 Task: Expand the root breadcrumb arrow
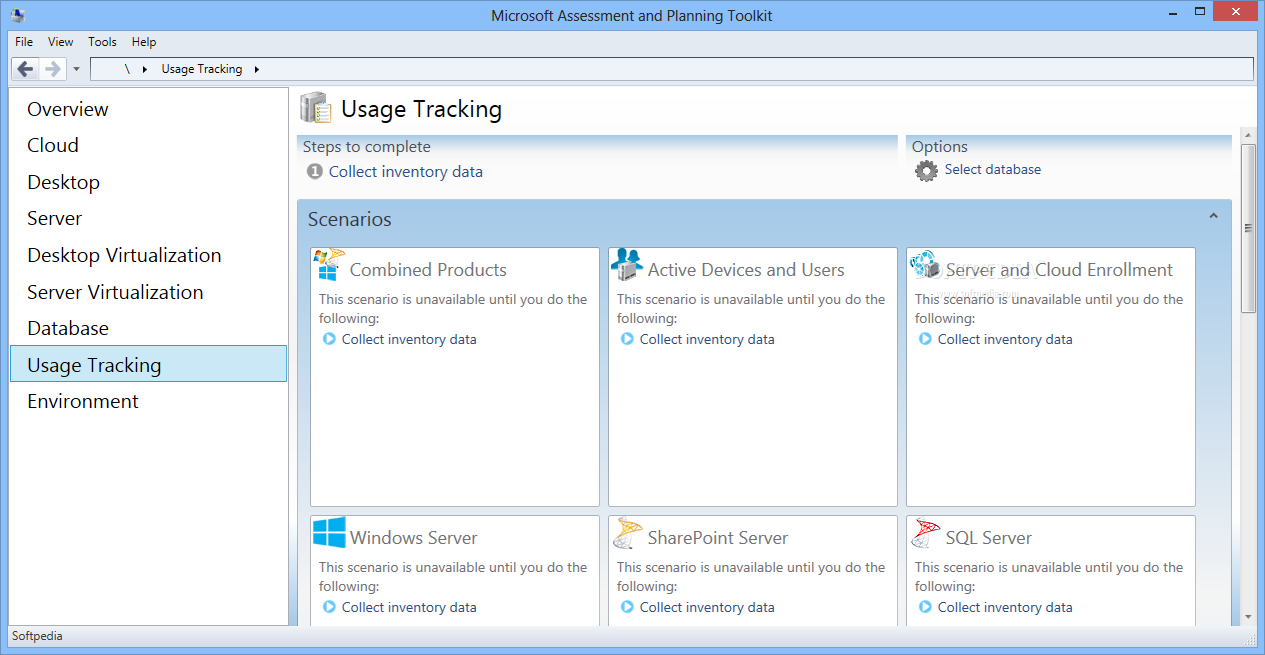144,69
